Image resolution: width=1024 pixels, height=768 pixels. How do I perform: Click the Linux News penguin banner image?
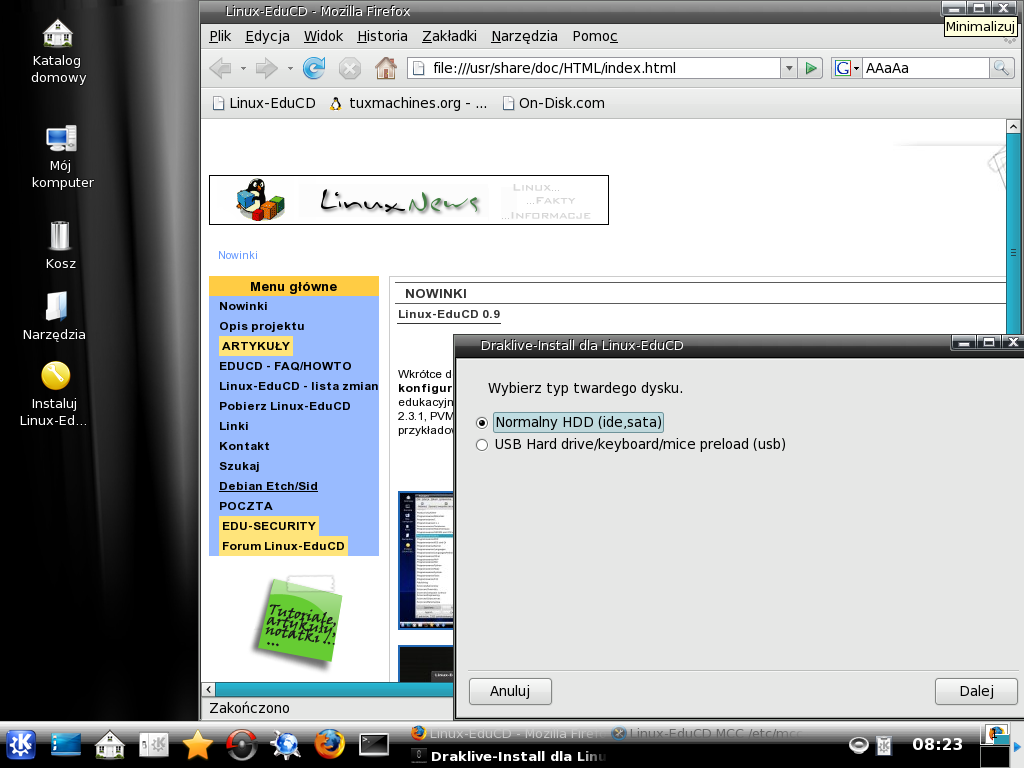tap(409, 200)
